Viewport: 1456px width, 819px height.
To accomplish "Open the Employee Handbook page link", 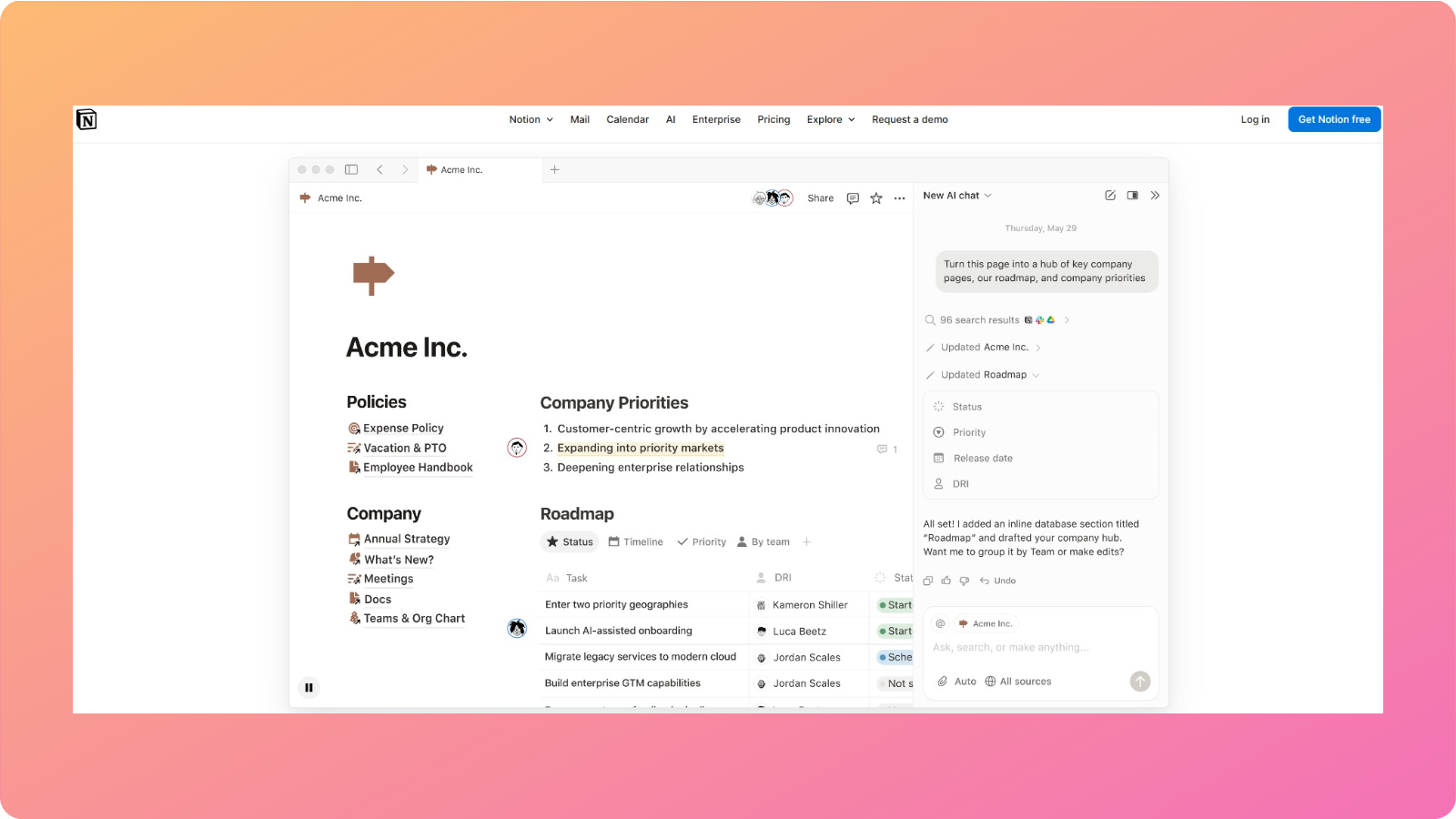I will (418, 467).
